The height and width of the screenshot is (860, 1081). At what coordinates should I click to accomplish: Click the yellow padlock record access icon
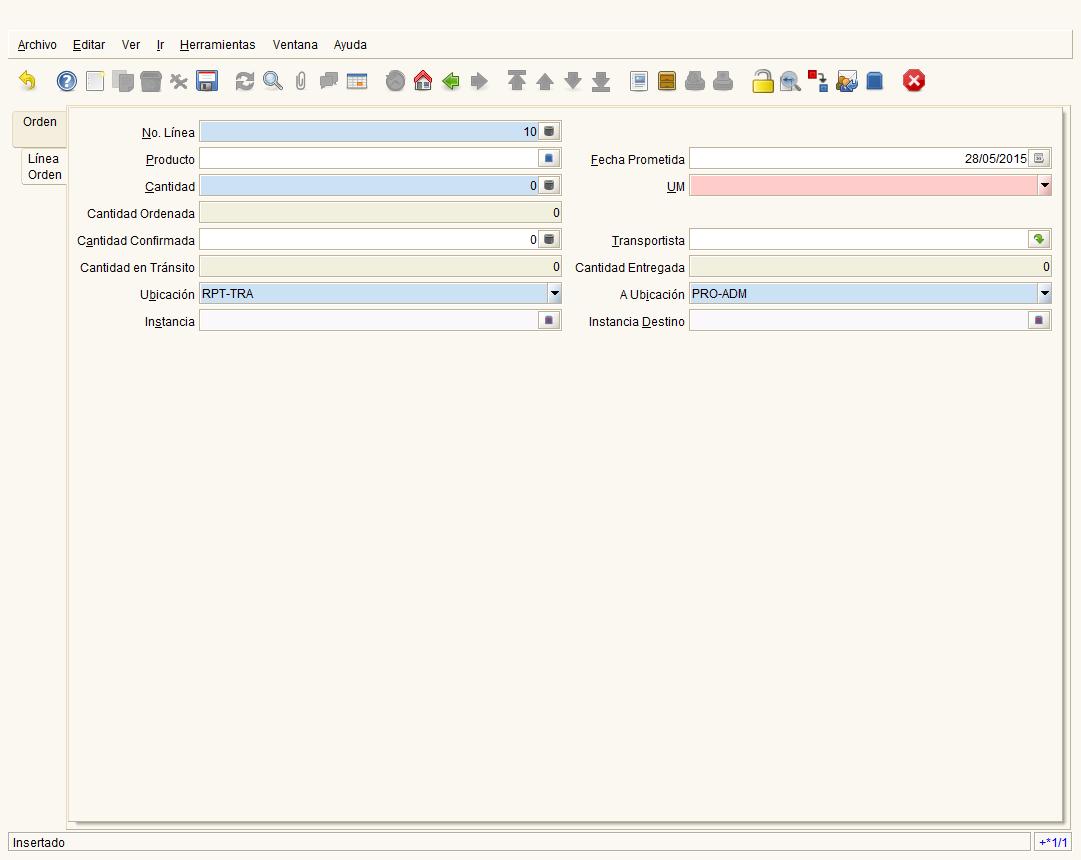(x=762, y=81)
